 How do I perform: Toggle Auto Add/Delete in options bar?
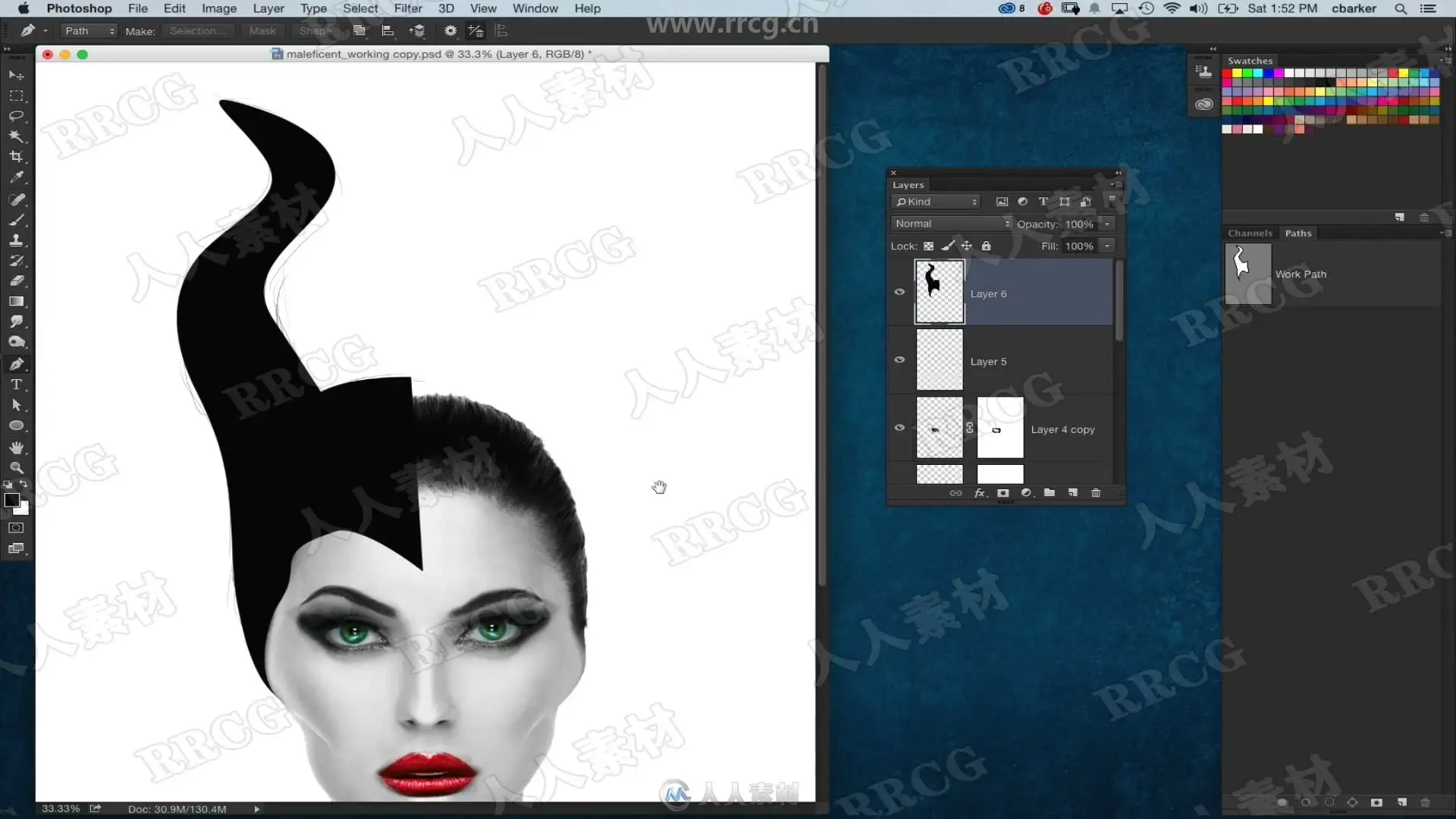[x=475, y=31]
